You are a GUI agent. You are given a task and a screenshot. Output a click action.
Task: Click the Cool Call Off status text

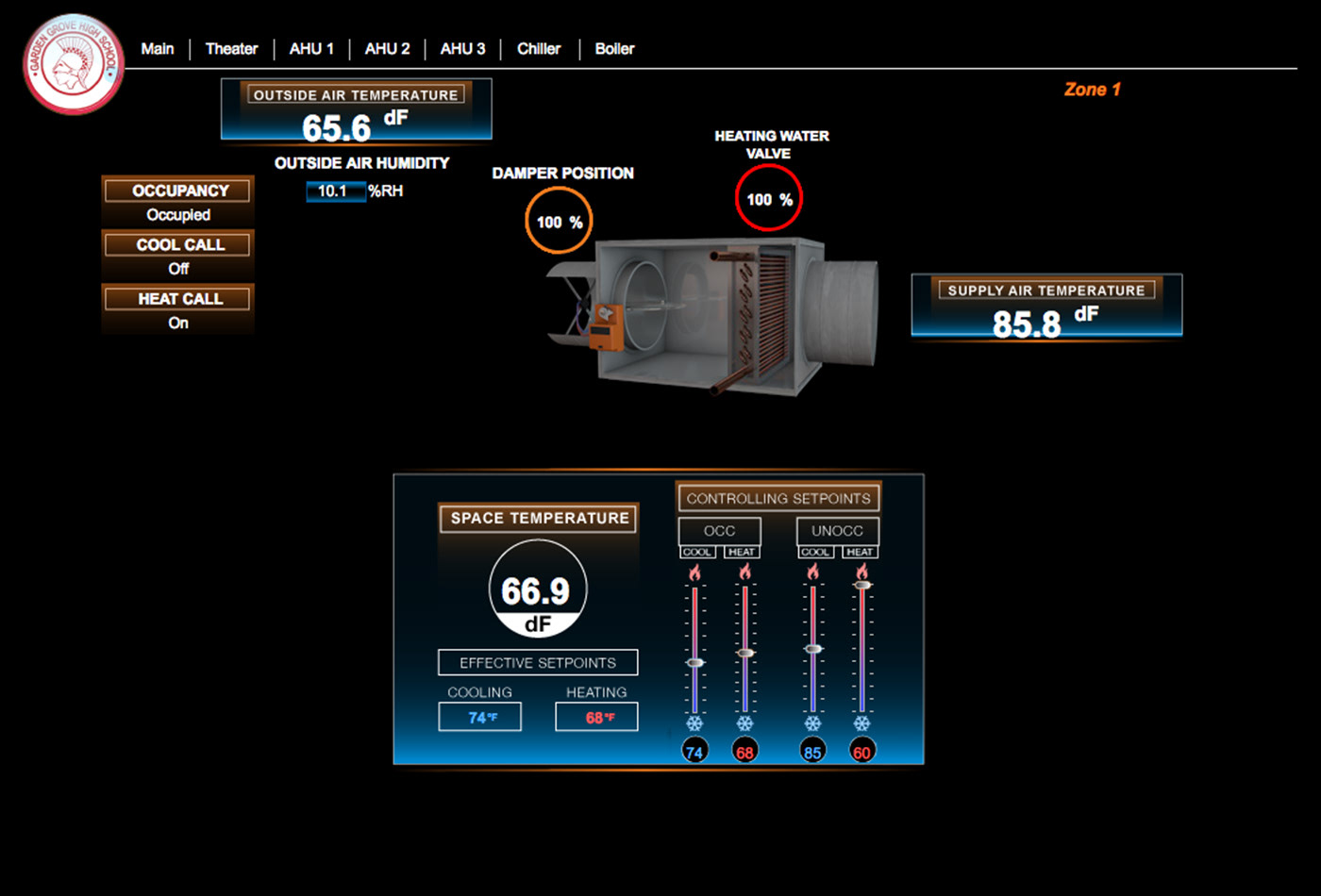pos(178,269)
